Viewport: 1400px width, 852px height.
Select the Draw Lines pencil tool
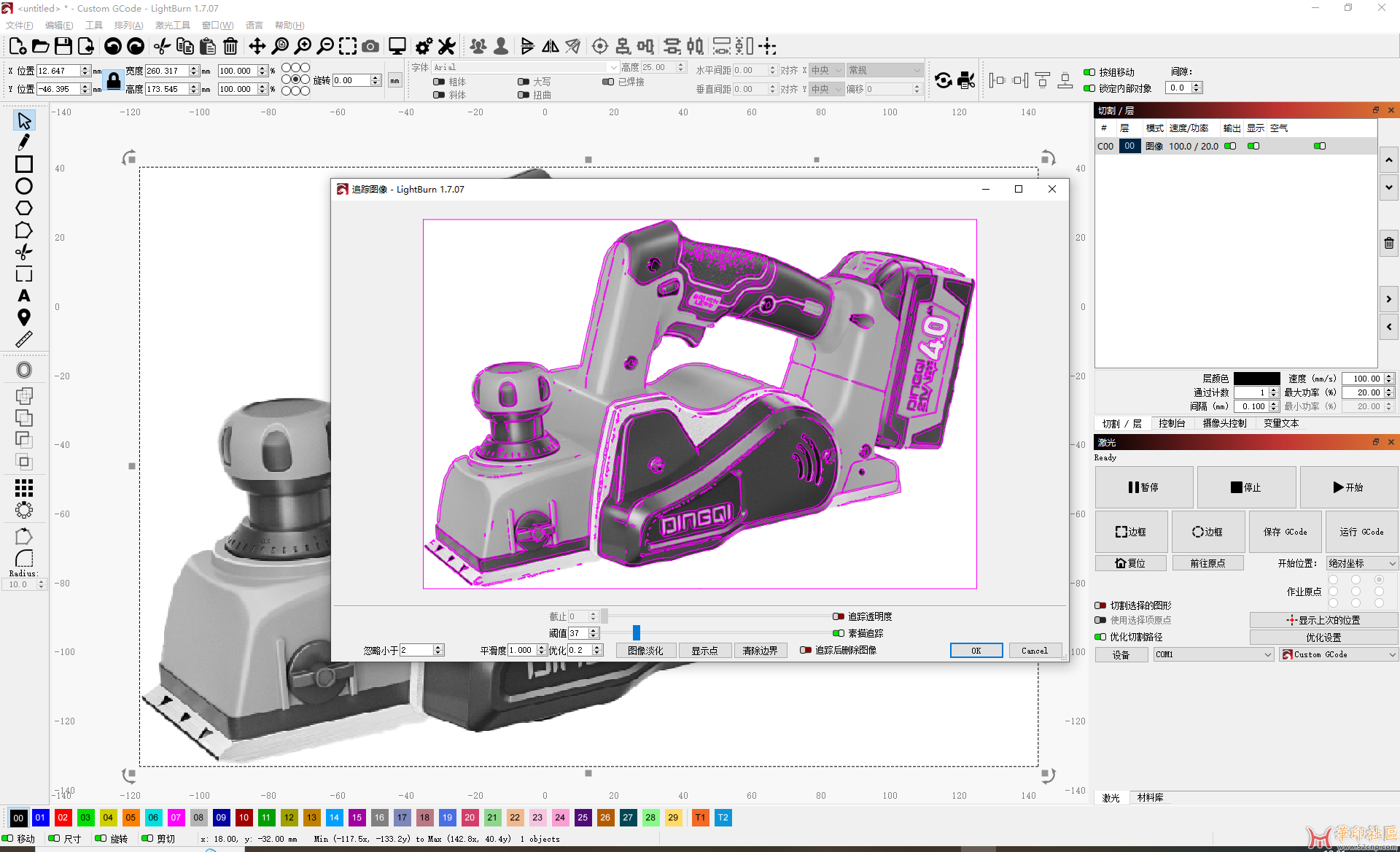24,142
